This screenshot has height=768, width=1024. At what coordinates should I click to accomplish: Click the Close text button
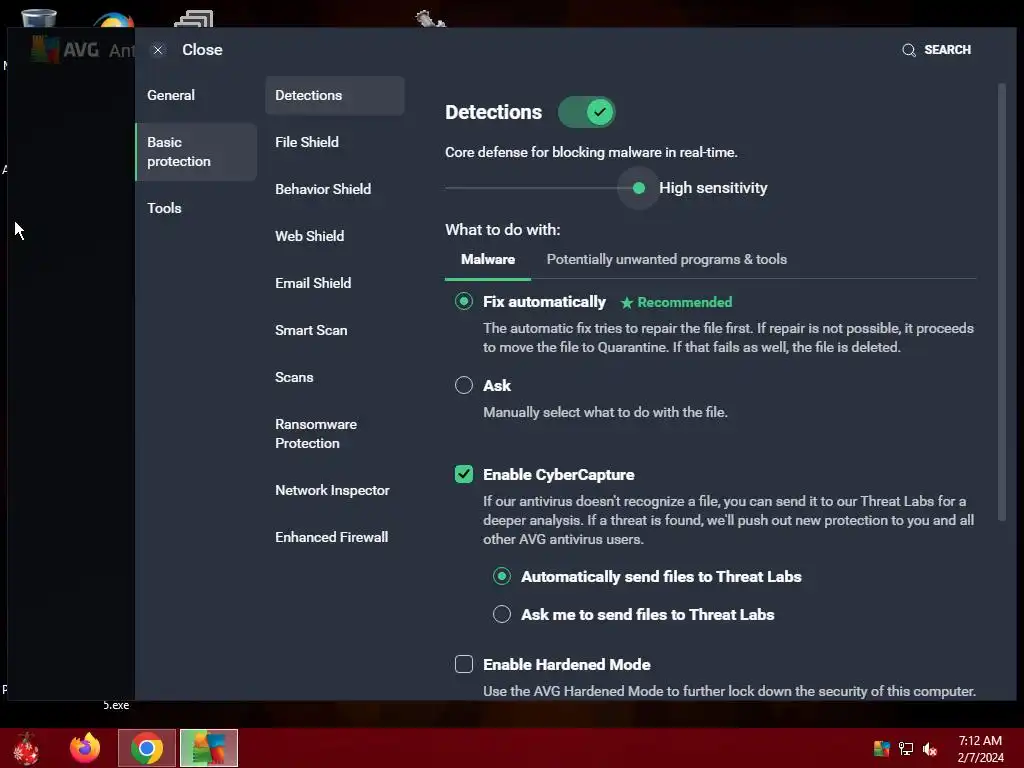click(x=202, y=50)
